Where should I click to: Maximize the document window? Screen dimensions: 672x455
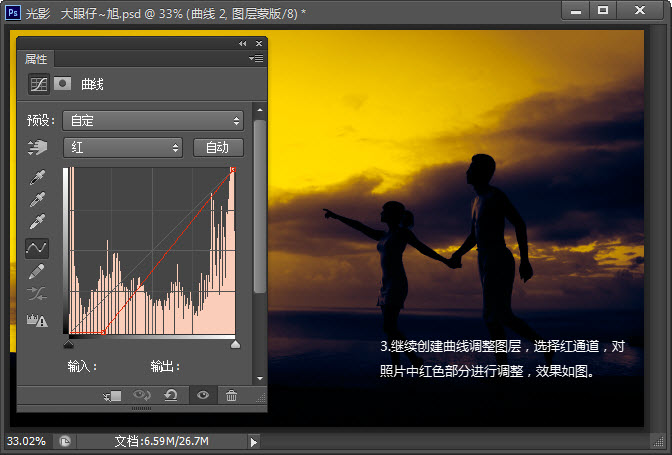[603, 10]
